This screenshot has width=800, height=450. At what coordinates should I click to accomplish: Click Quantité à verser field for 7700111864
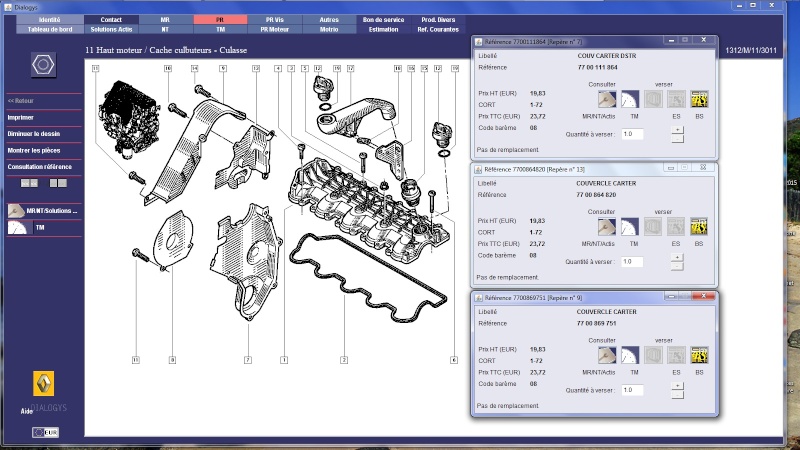click(x=632, y=134)
